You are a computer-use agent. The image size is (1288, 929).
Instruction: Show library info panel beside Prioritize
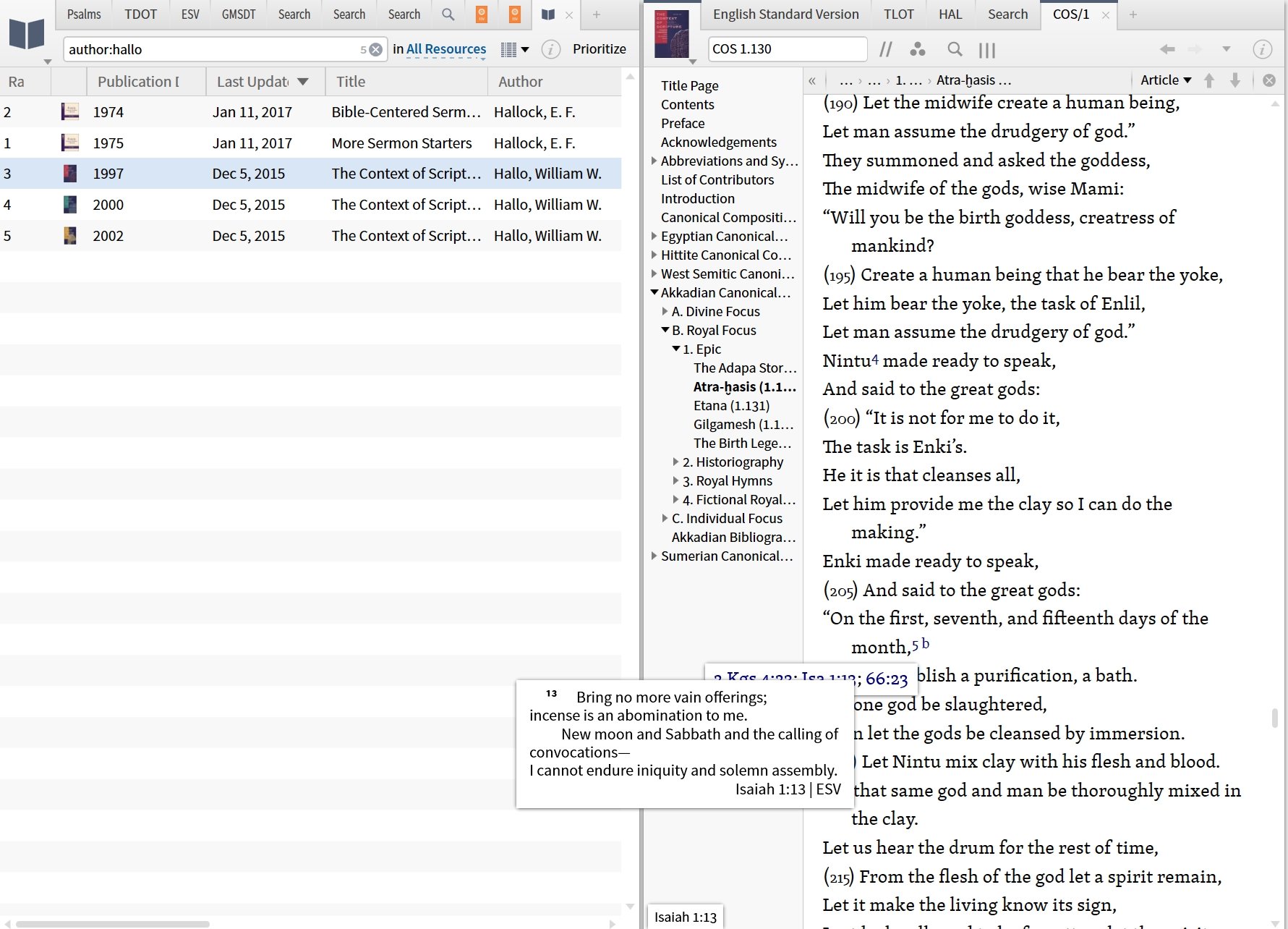click(551, 49)
